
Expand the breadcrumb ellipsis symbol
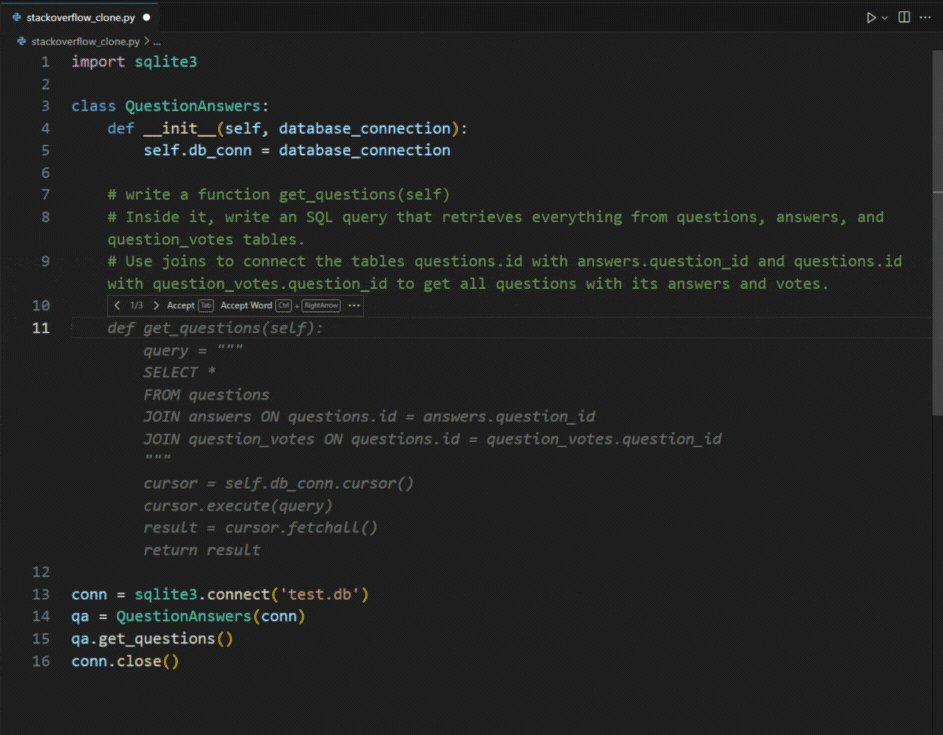pos(157,42)
